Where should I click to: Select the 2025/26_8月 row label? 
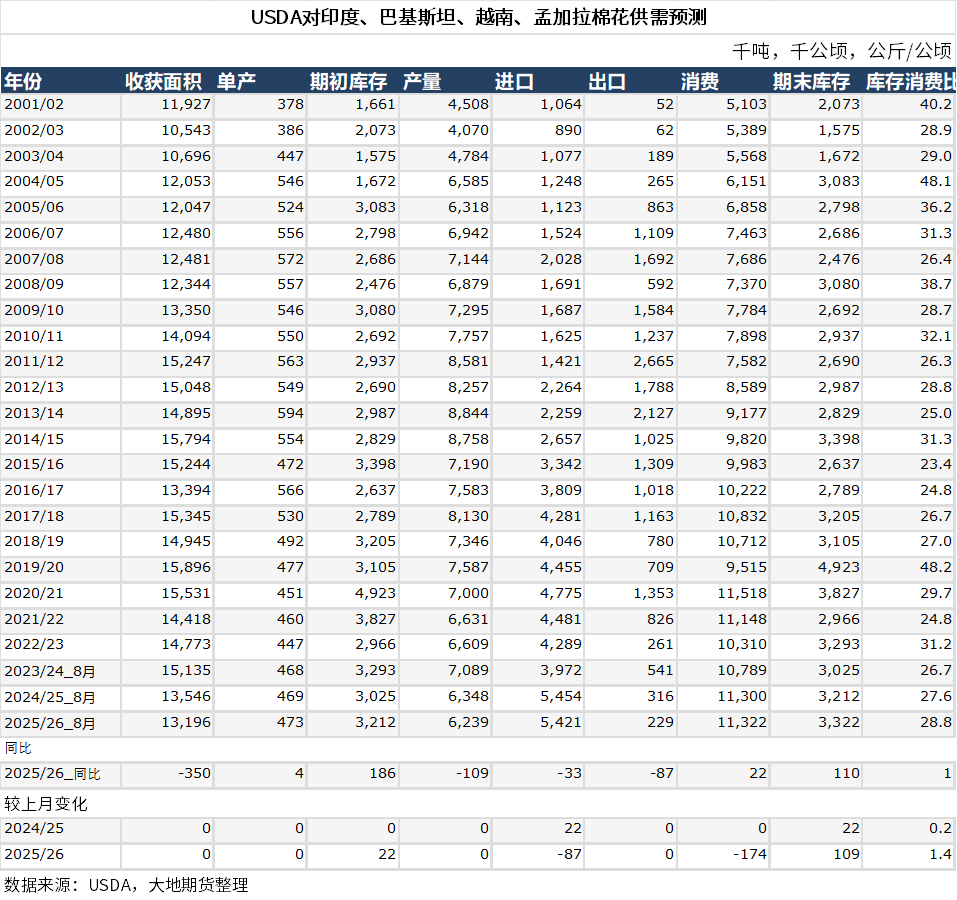click(x=50, y=723)
